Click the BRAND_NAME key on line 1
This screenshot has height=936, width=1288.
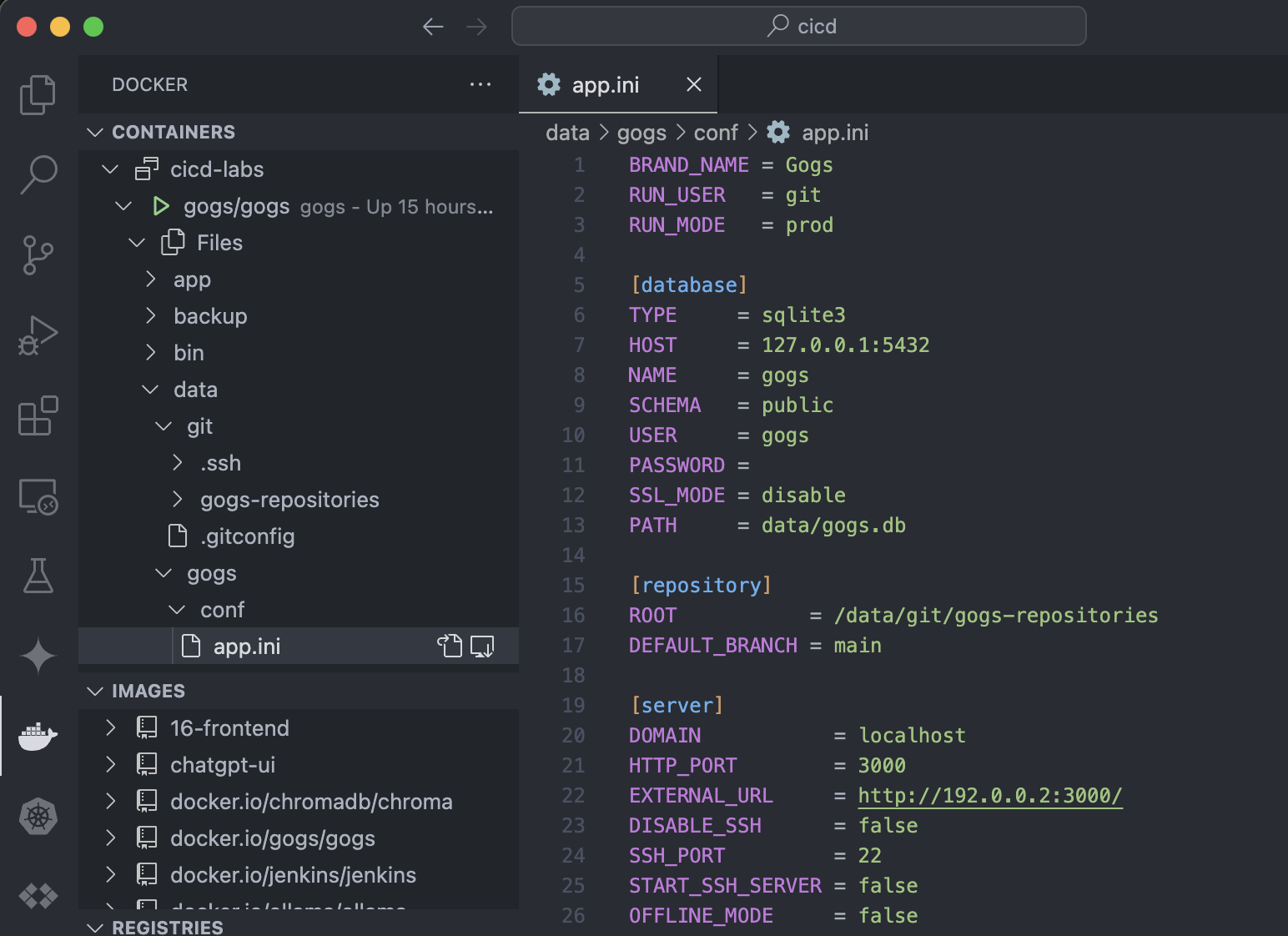click(689, 164)
